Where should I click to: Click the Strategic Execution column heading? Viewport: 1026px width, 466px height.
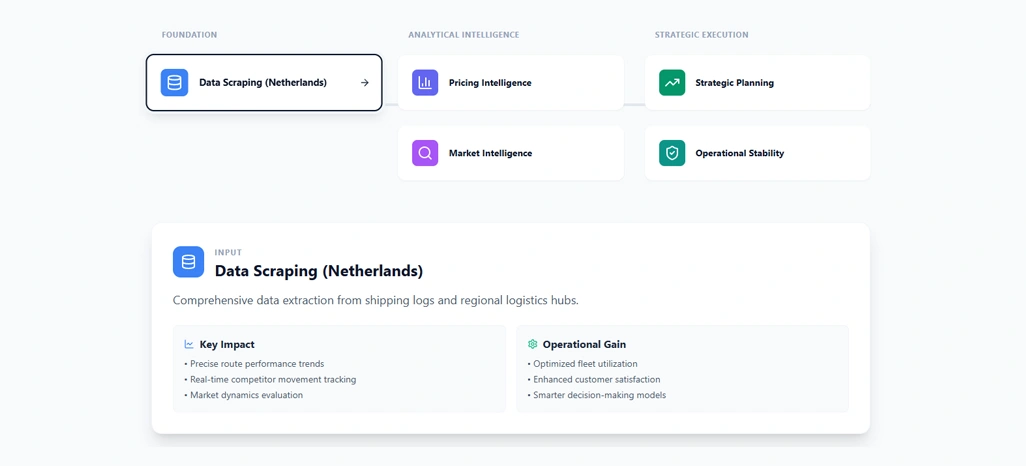[701, 35]
